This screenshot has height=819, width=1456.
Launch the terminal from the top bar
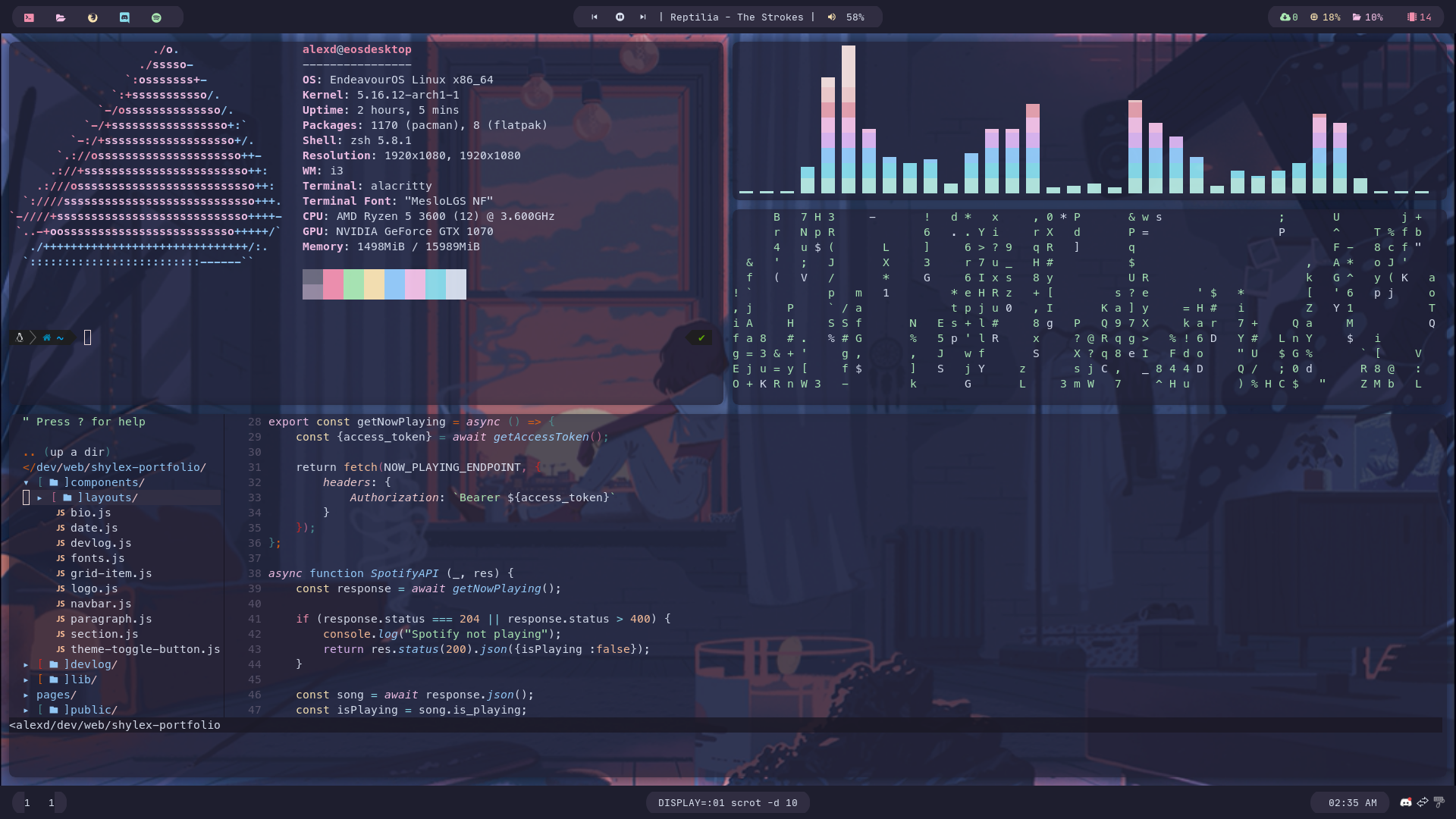29,17
